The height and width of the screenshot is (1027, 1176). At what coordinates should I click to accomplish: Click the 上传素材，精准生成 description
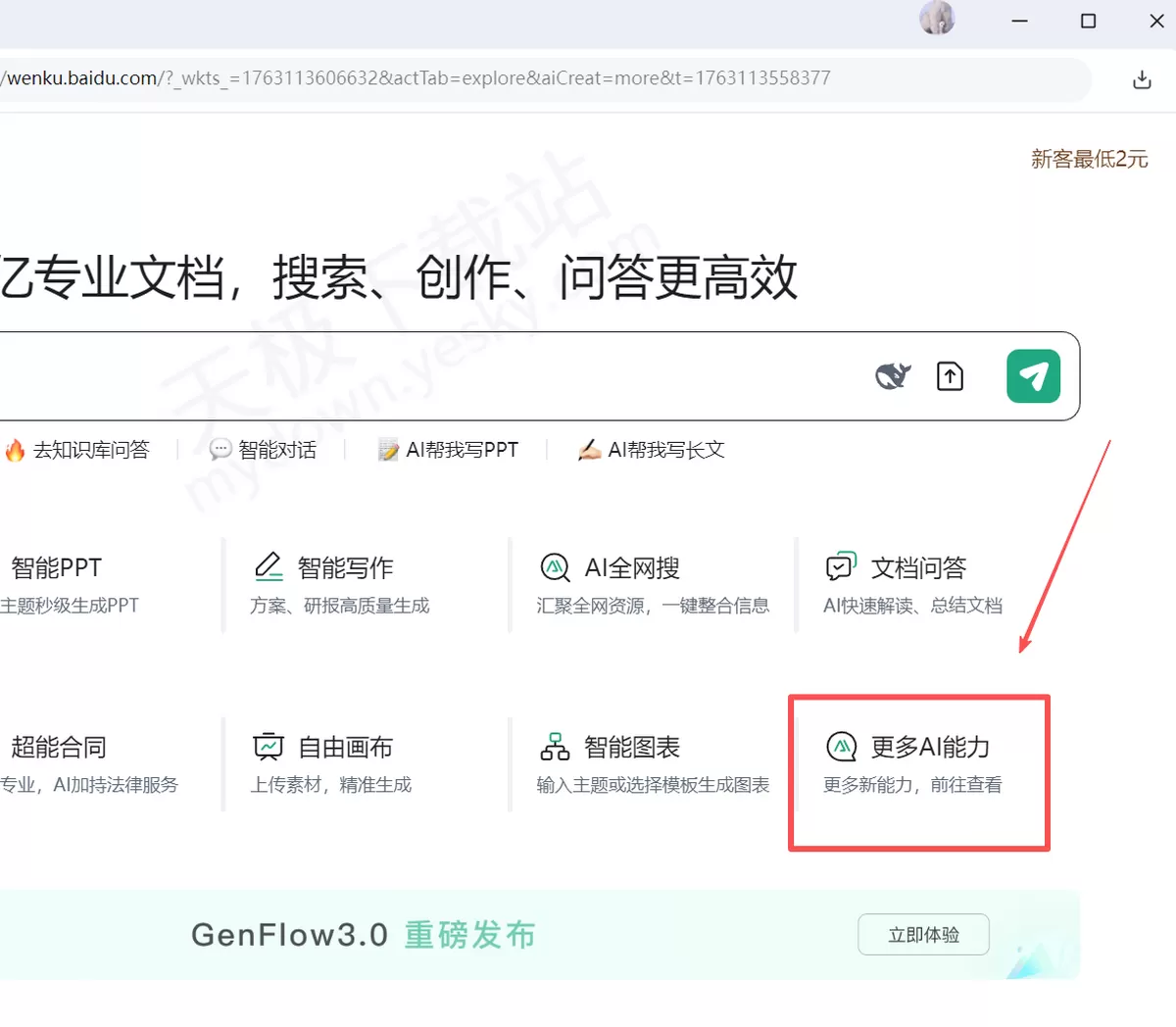point(330,785)
